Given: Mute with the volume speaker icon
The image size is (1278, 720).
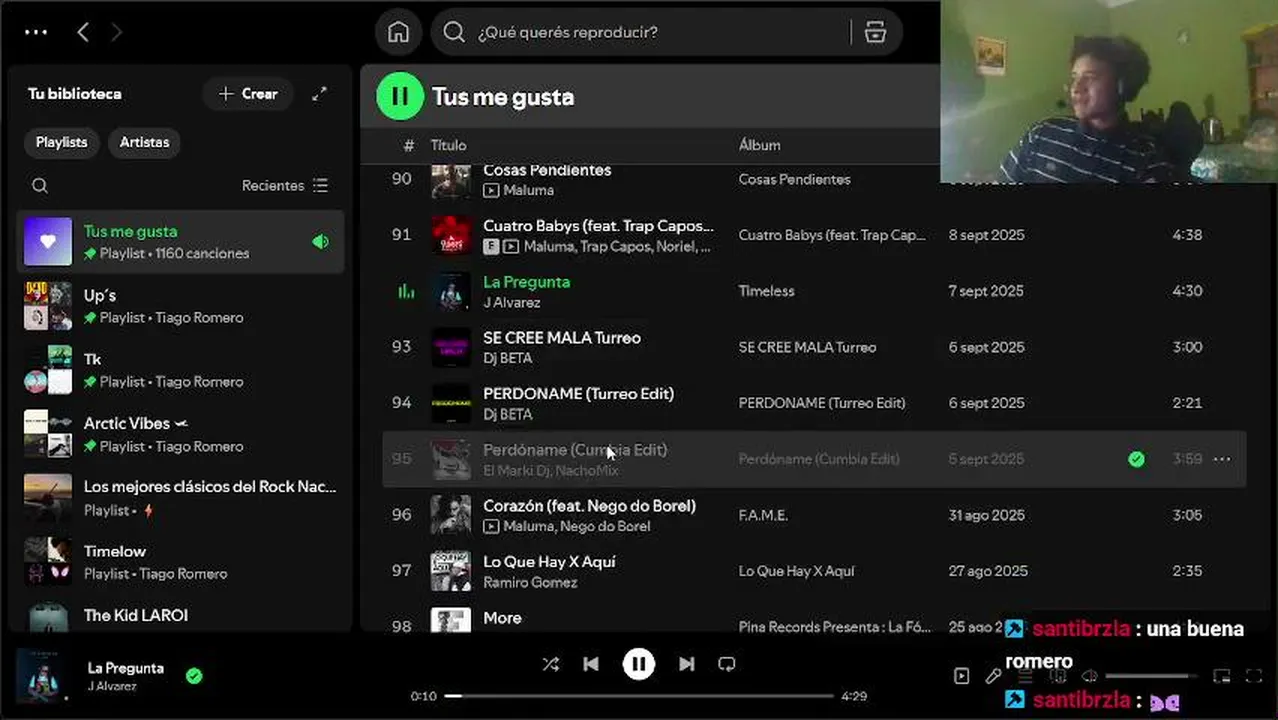Looking at the screenshot, I should (1090, 676).
